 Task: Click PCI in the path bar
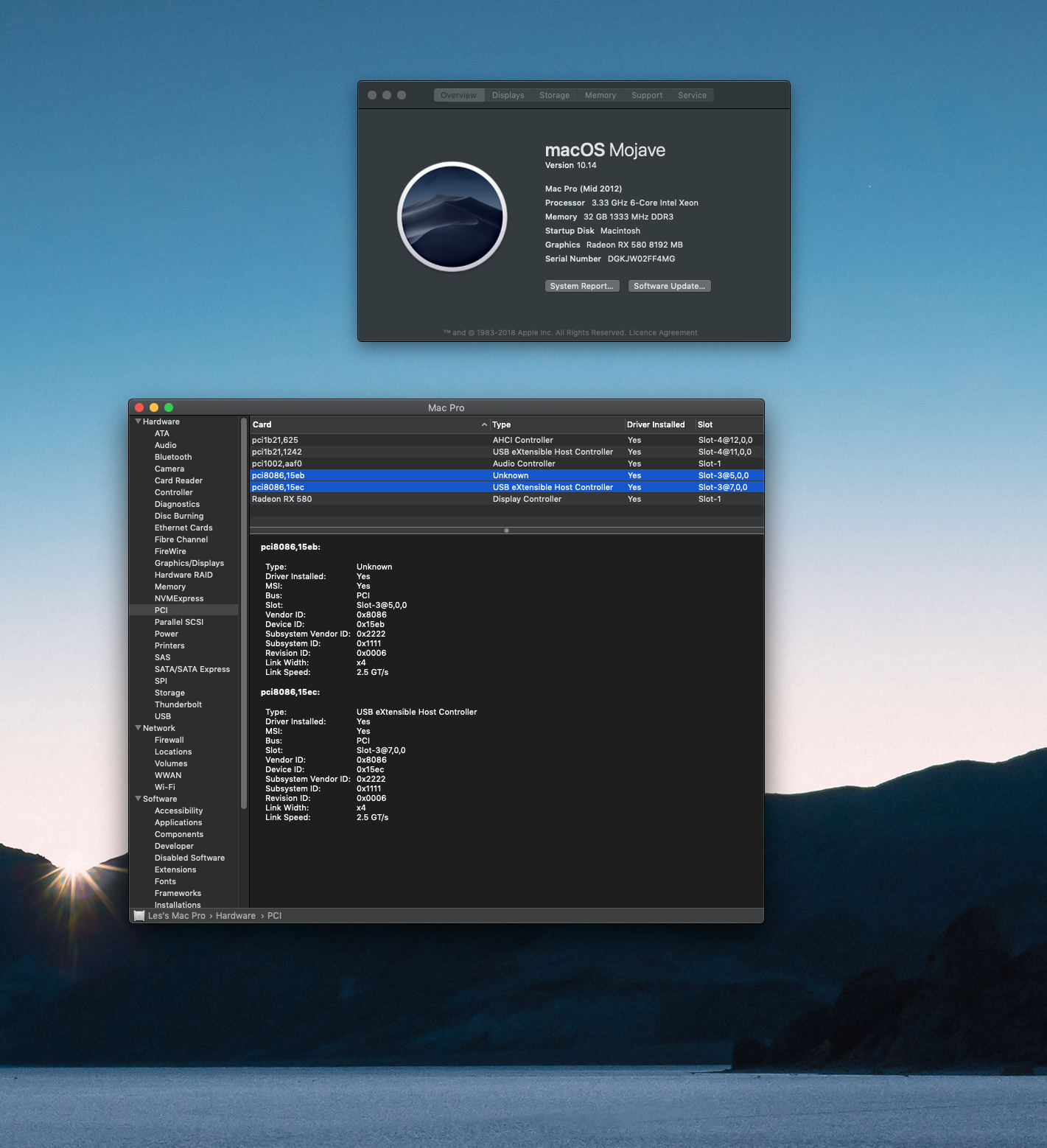[274, 916]
